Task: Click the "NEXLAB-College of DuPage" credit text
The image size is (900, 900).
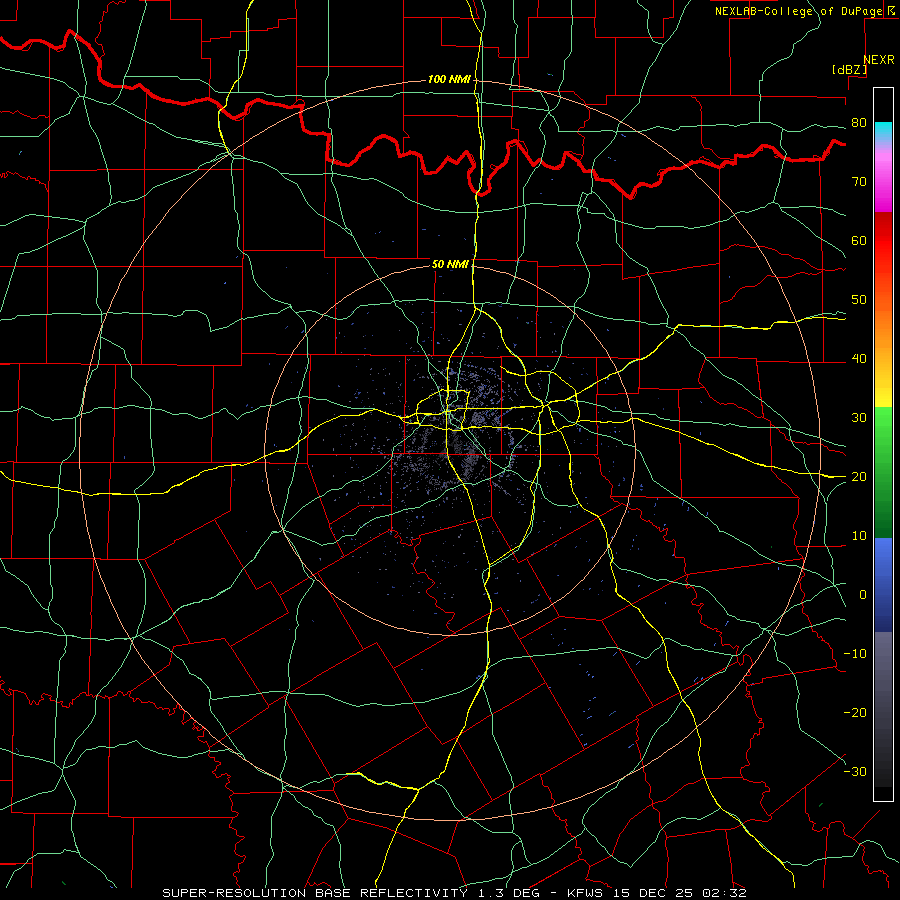Action: (798, 11)
